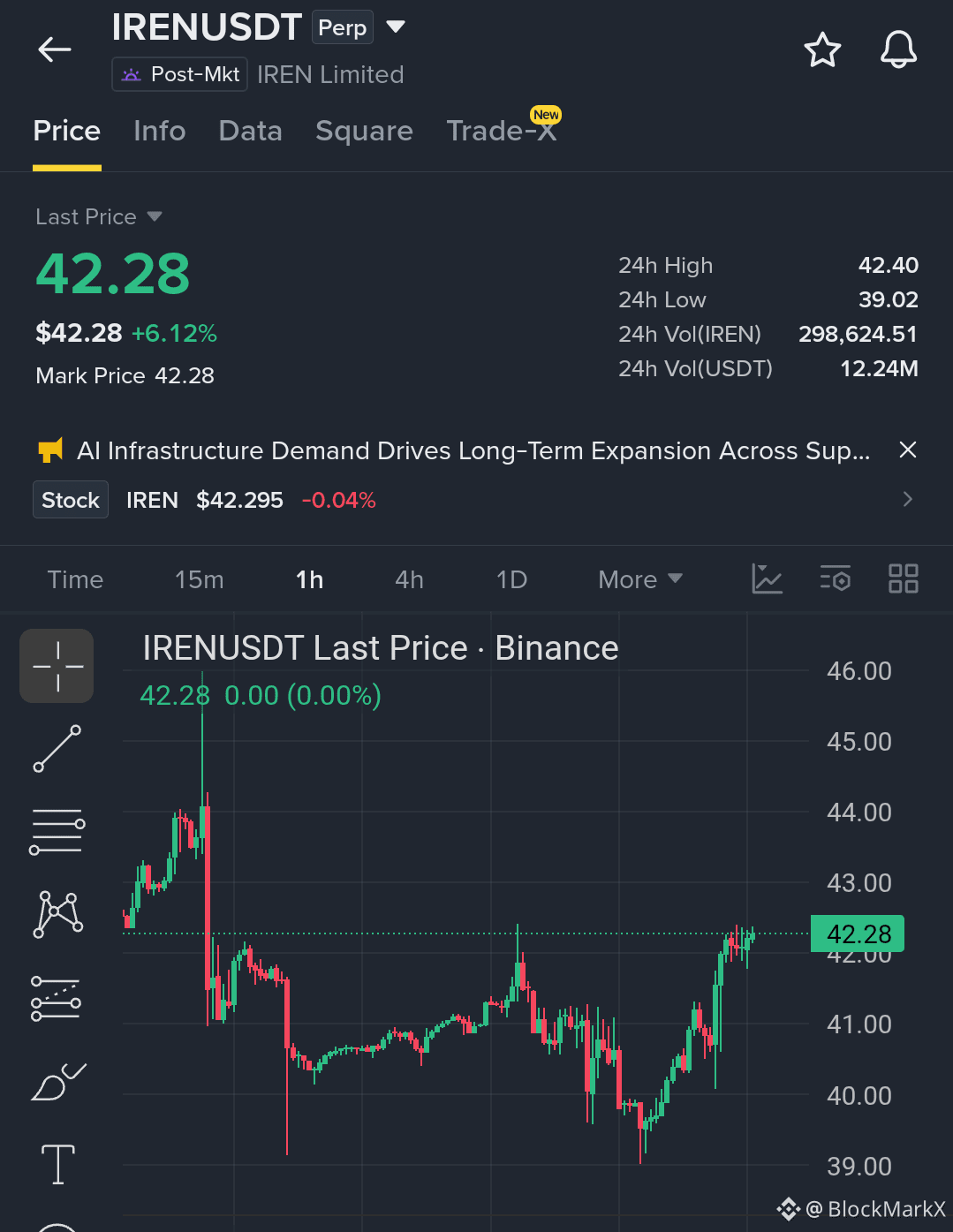Select the 15m chart interval
This screenshot has width=953, height=1232.
coord(200,579)
